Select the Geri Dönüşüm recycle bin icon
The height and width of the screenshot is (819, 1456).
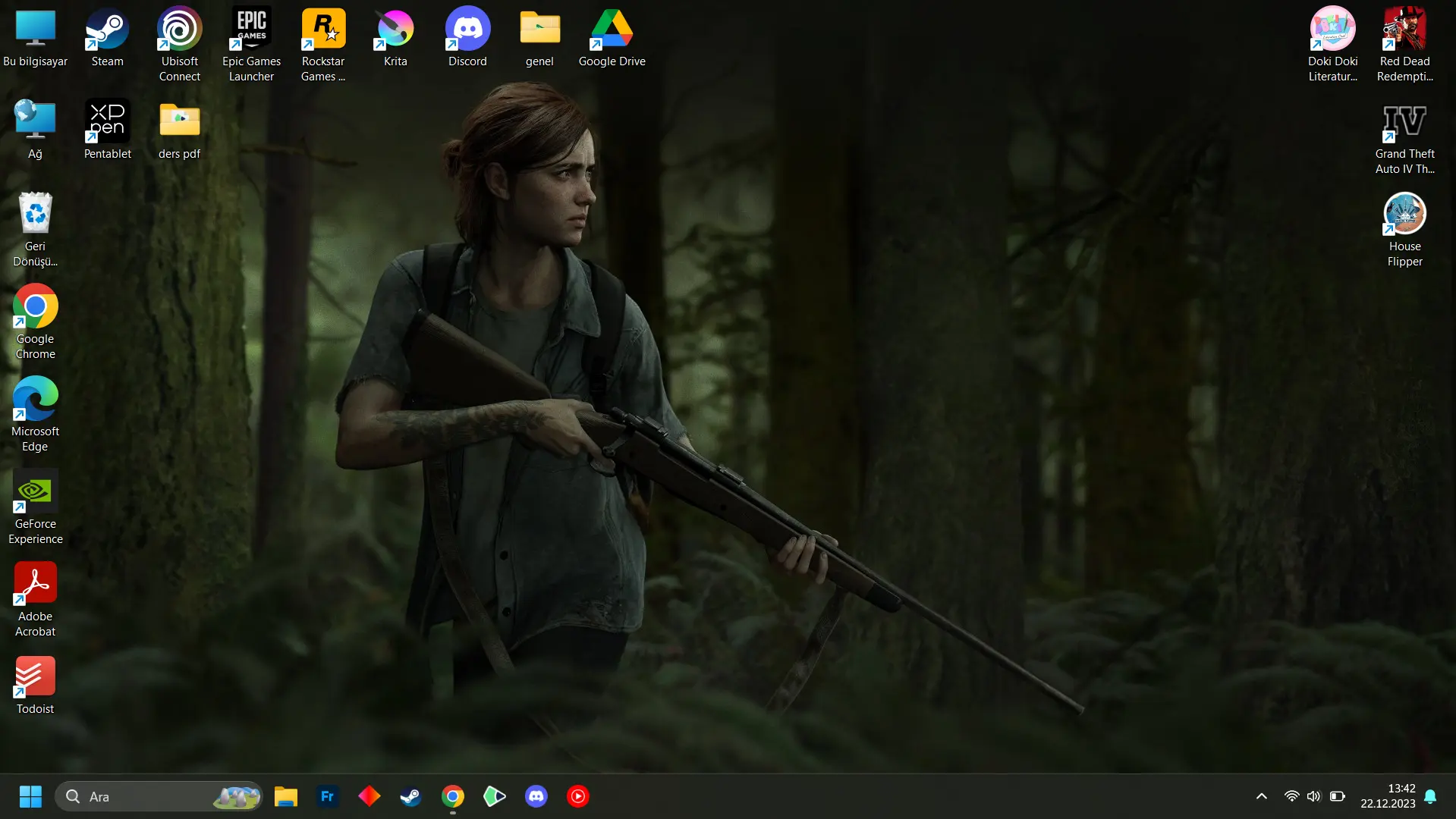coord(36,230)
